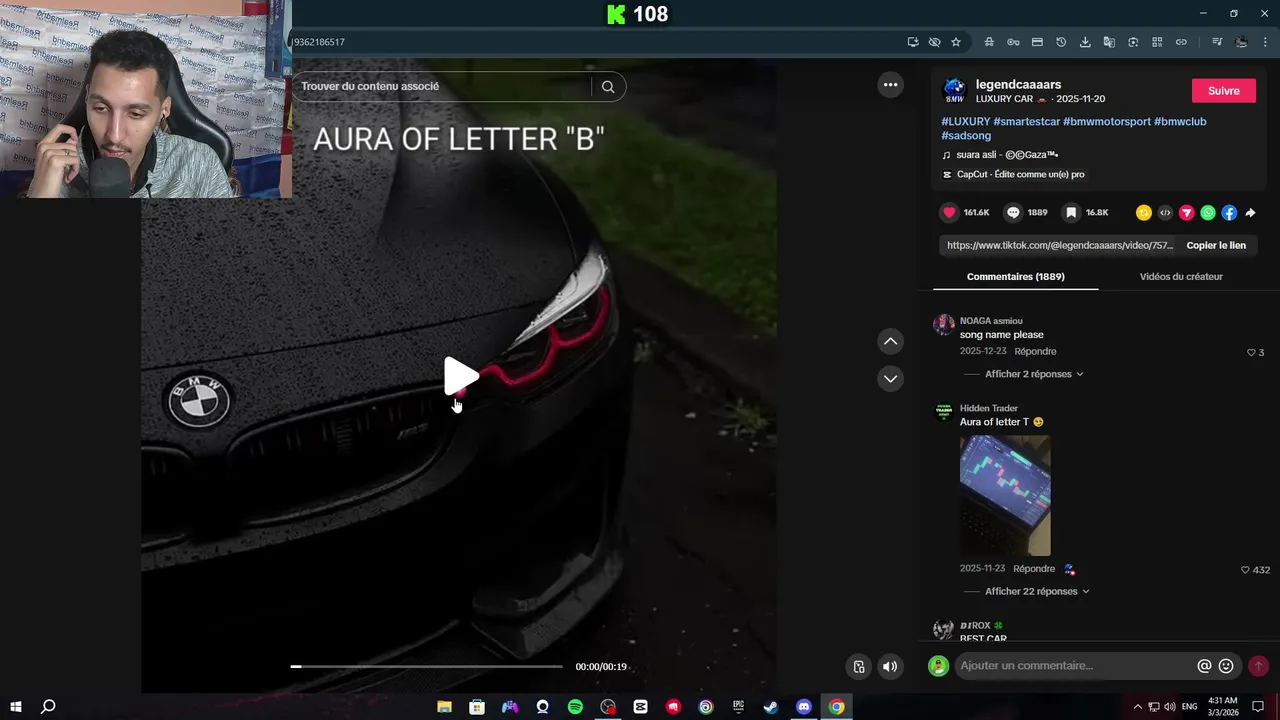1280x720 pixels.
Task: Open the emoji picker in comment box
Action: tap(1226, 666)
